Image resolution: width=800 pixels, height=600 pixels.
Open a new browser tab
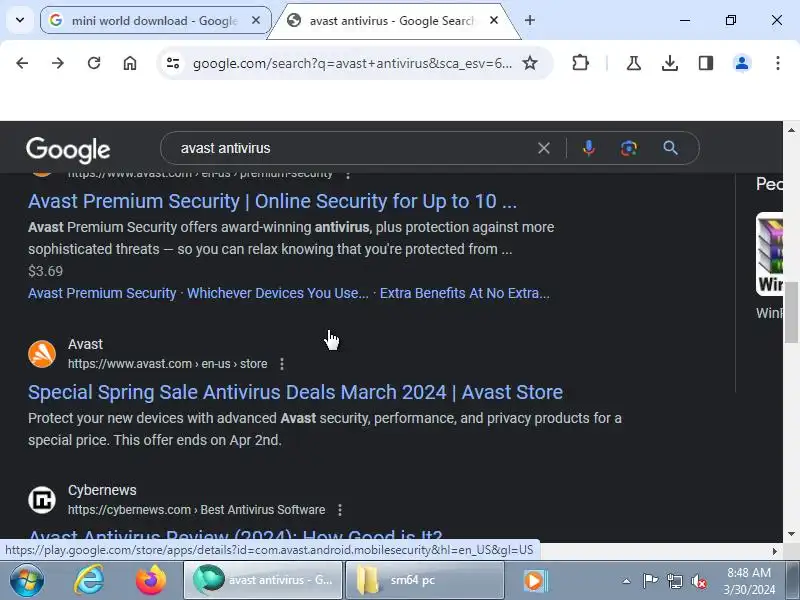click(530, 20)
